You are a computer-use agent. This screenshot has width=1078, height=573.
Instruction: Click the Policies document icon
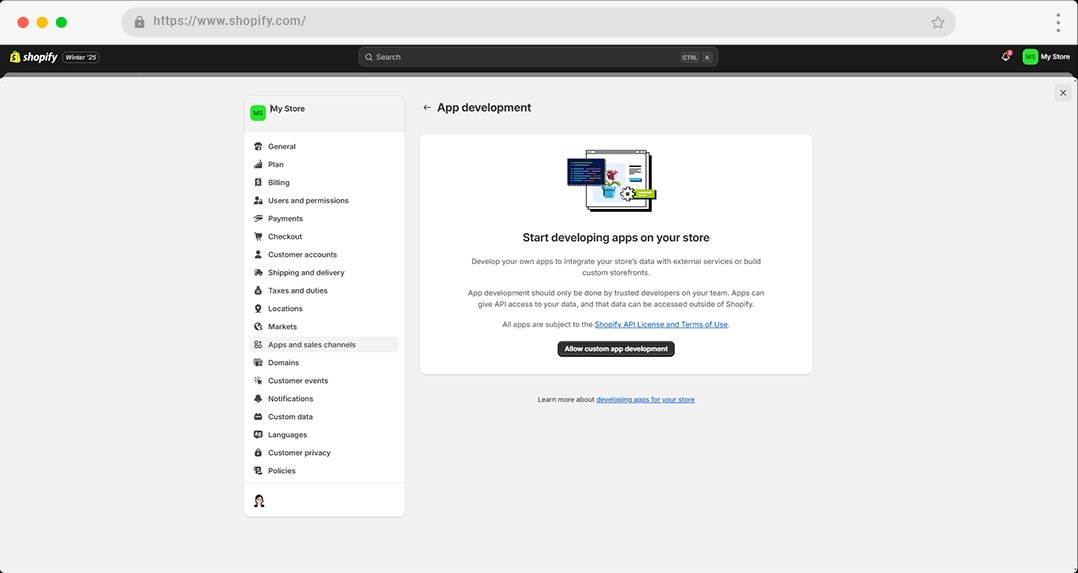click(258, 471)
